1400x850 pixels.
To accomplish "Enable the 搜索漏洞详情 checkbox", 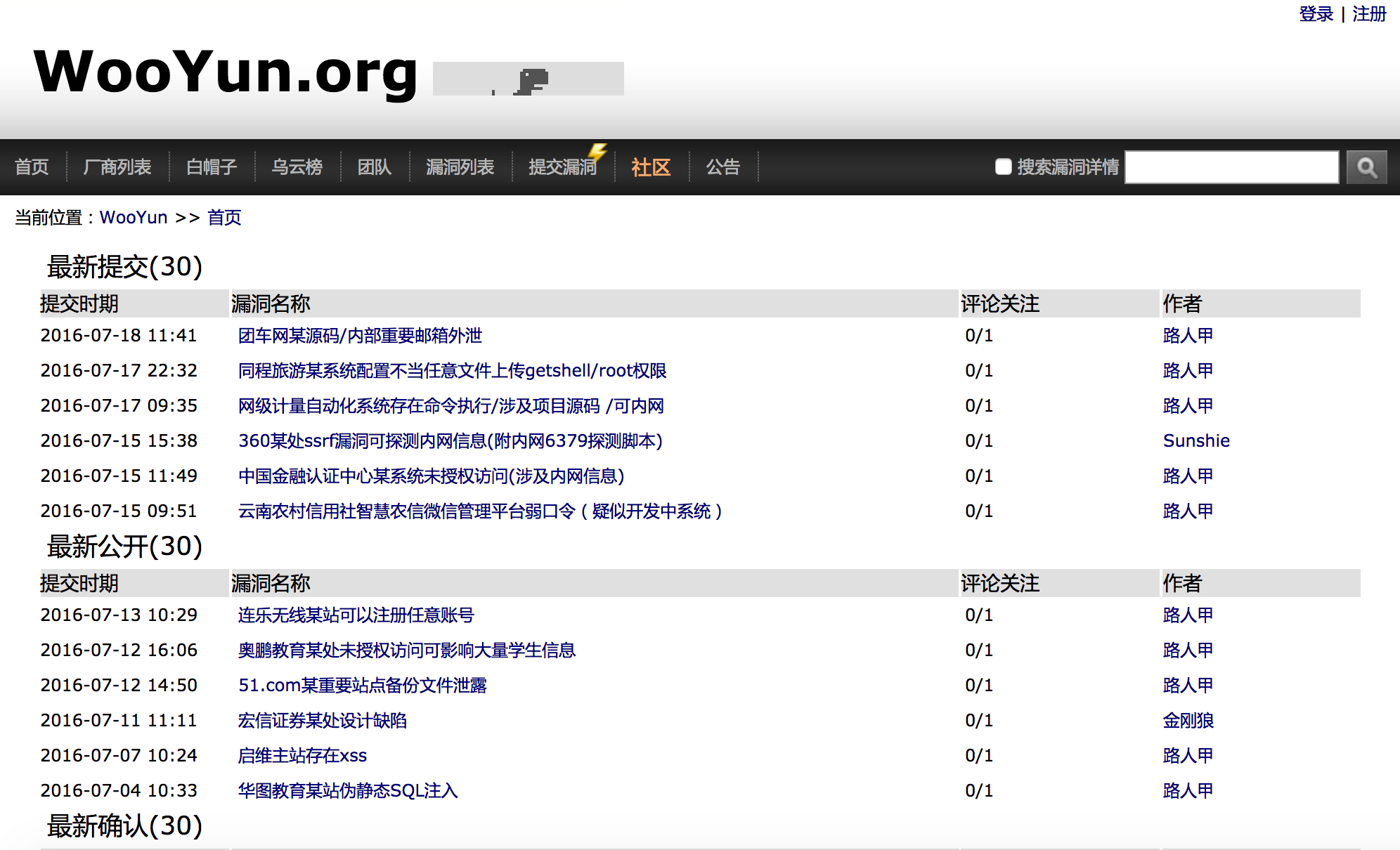I will [x=1003, y=166].
